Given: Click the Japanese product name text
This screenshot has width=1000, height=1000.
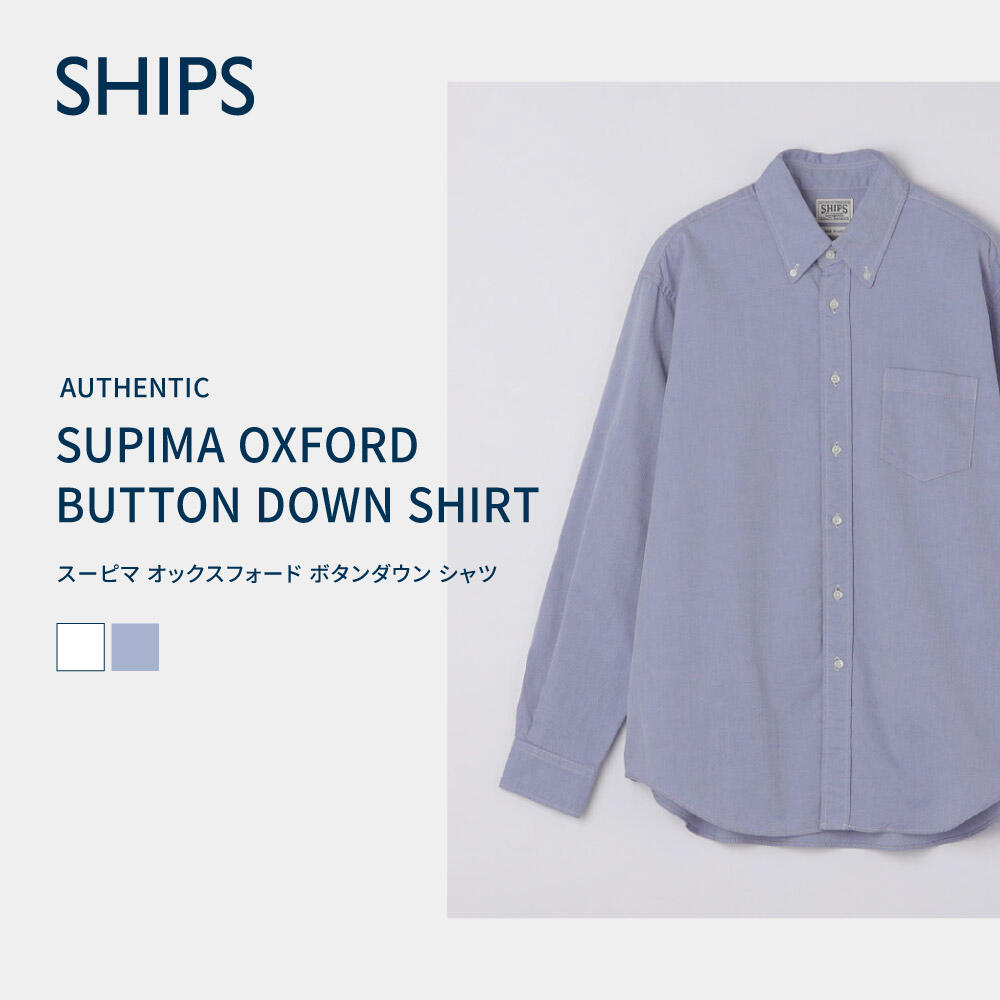Looking at the screenshot, I should click(277, 573).
